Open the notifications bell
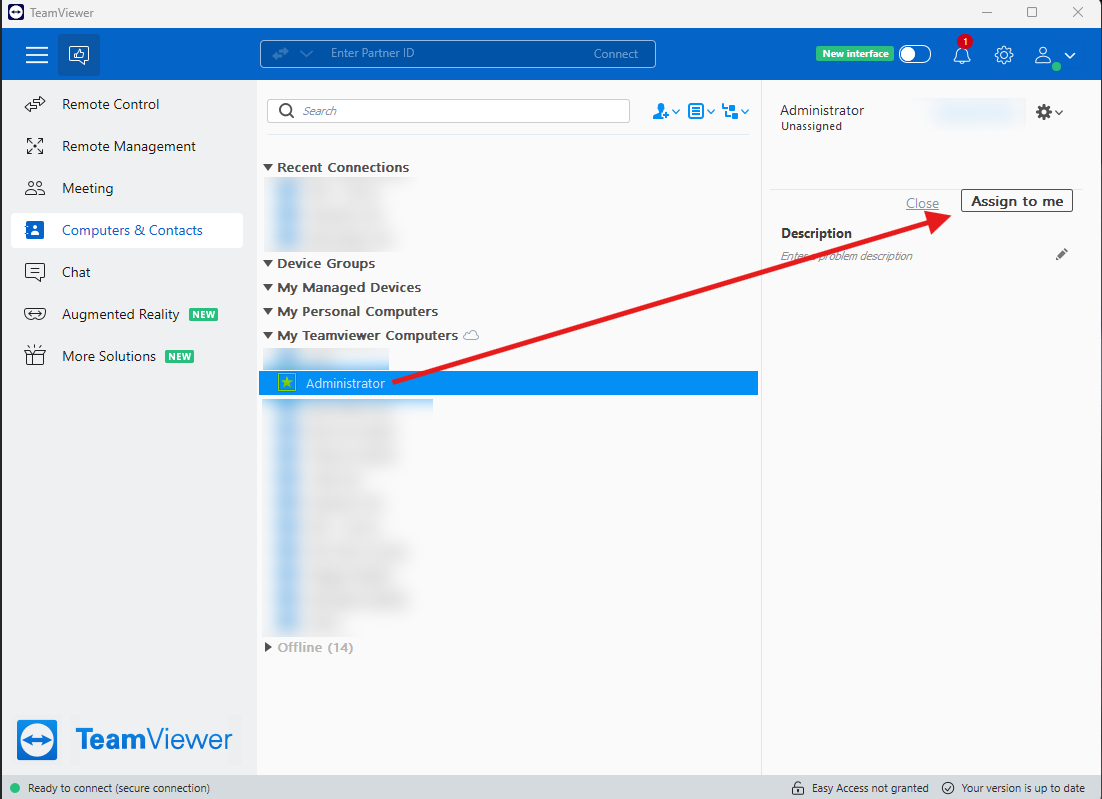The width and height of the screenshot is (1102, 799). pos(962,54)
